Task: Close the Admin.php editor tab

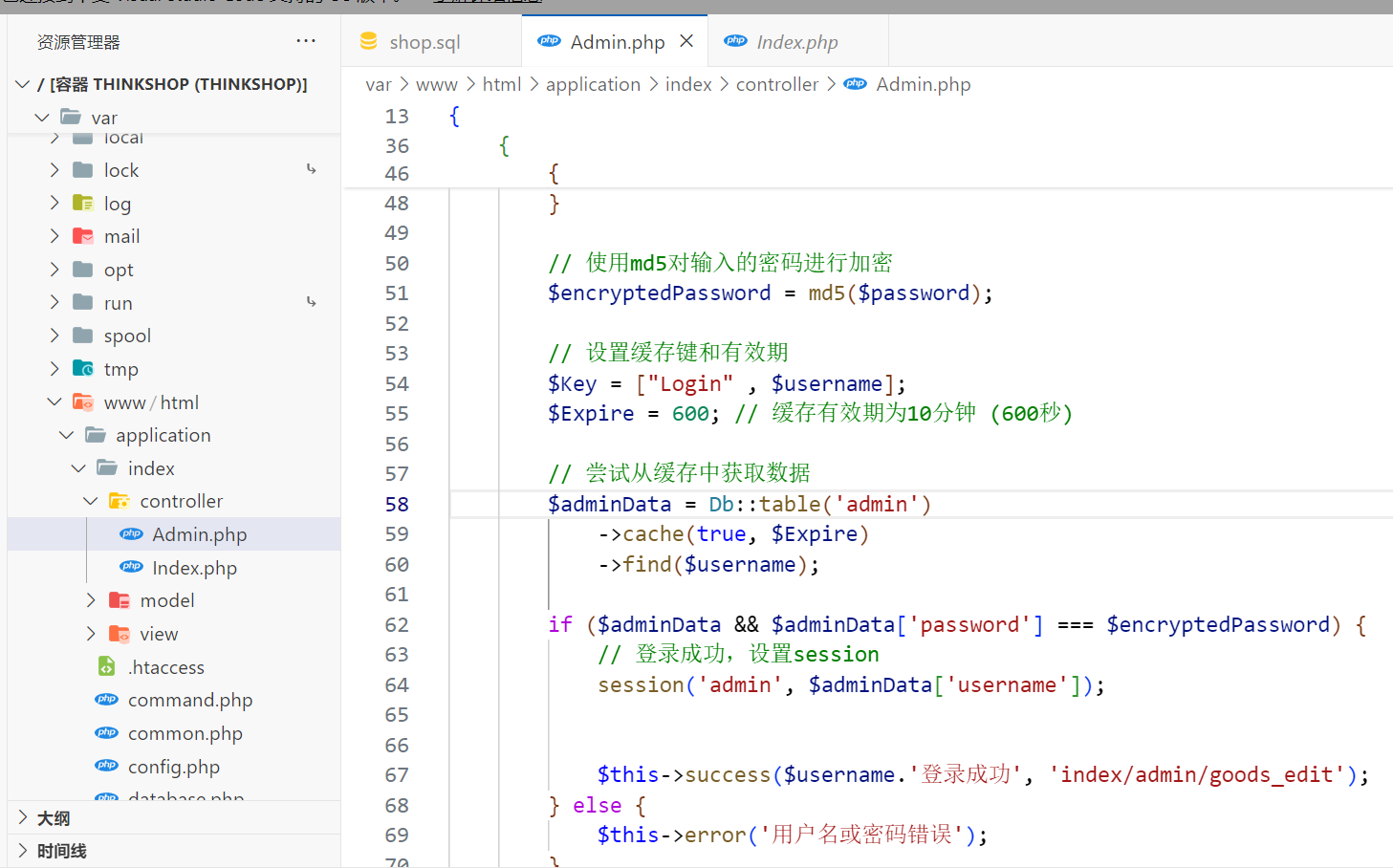Action: click(x=686, y=41)
